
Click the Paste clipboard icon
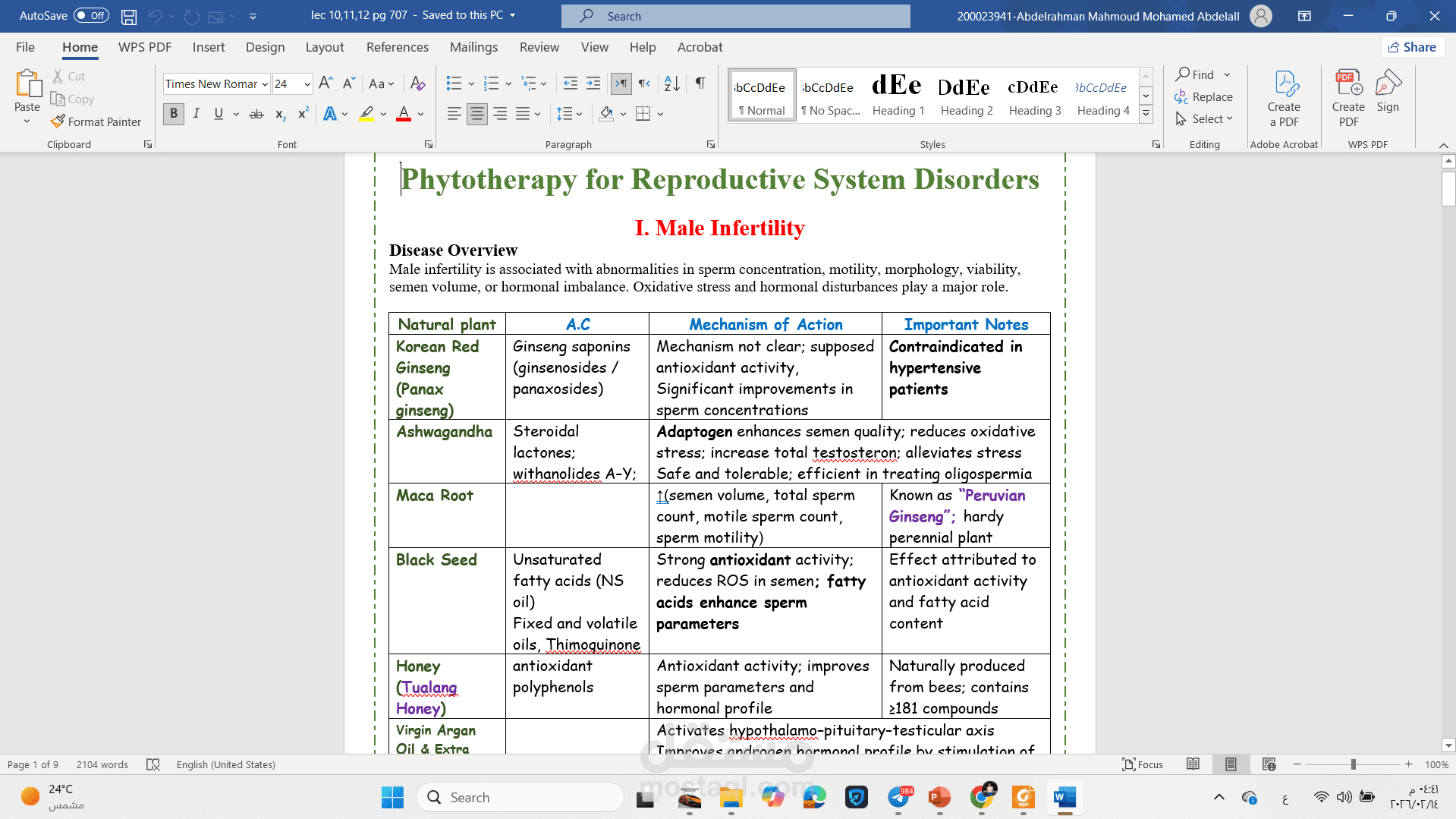click(27, 83)
